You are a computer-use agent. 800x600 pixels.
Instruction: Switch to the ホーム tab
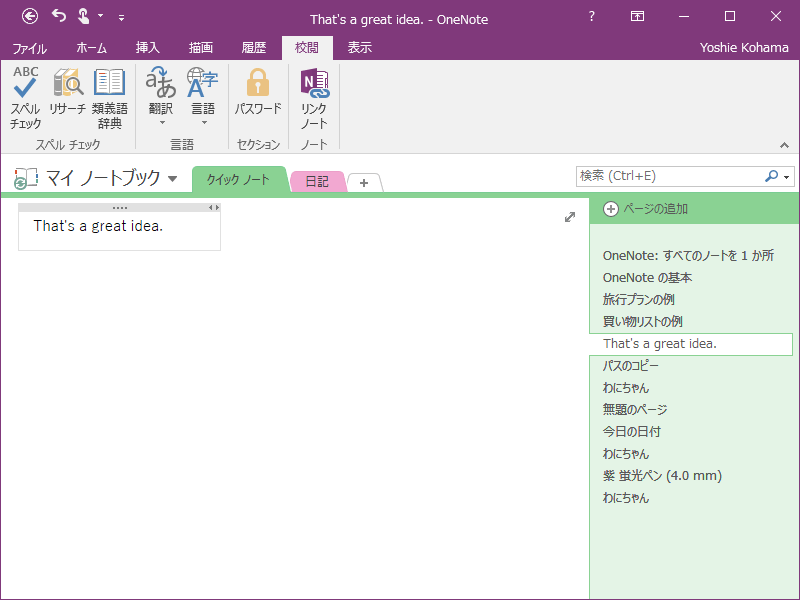coord(92,48)
